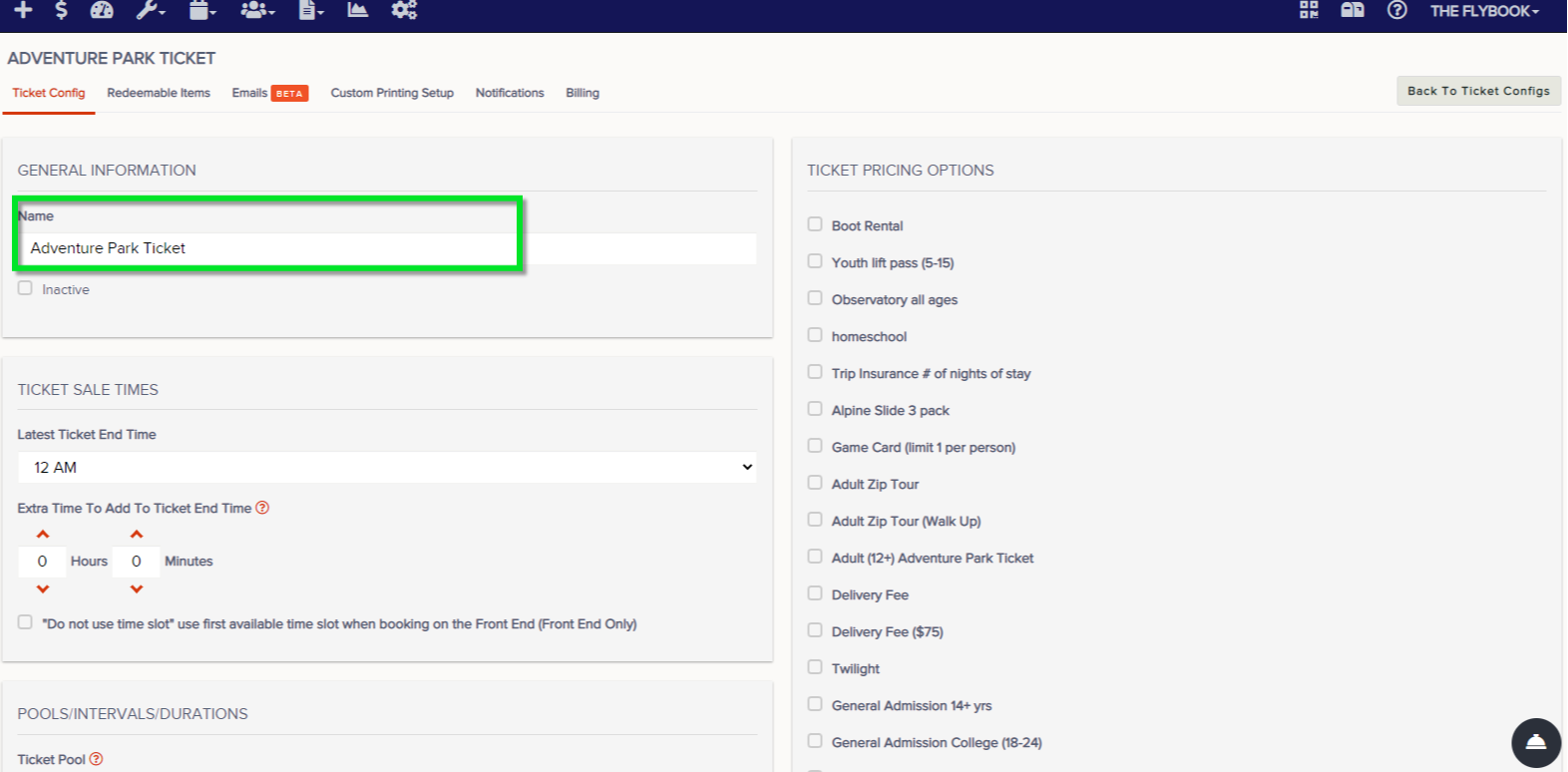Image resolution: width=1568 pixels, height=772 pixels.
Task: Check Observatory all ages option
Action: (815, 298)
